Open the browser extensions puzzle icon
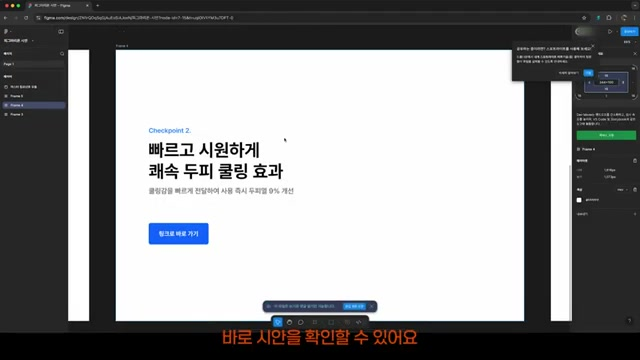 pyautogui.click(x=609, y=18)
